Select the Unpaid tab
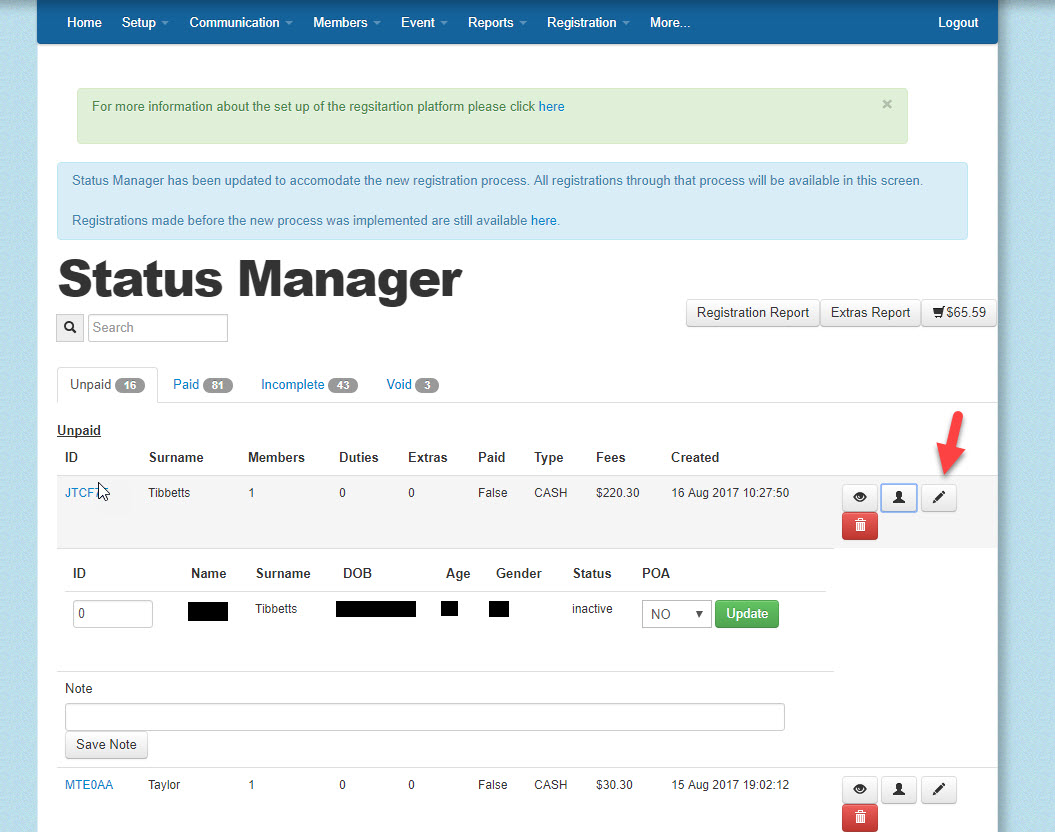 [107, 385]
